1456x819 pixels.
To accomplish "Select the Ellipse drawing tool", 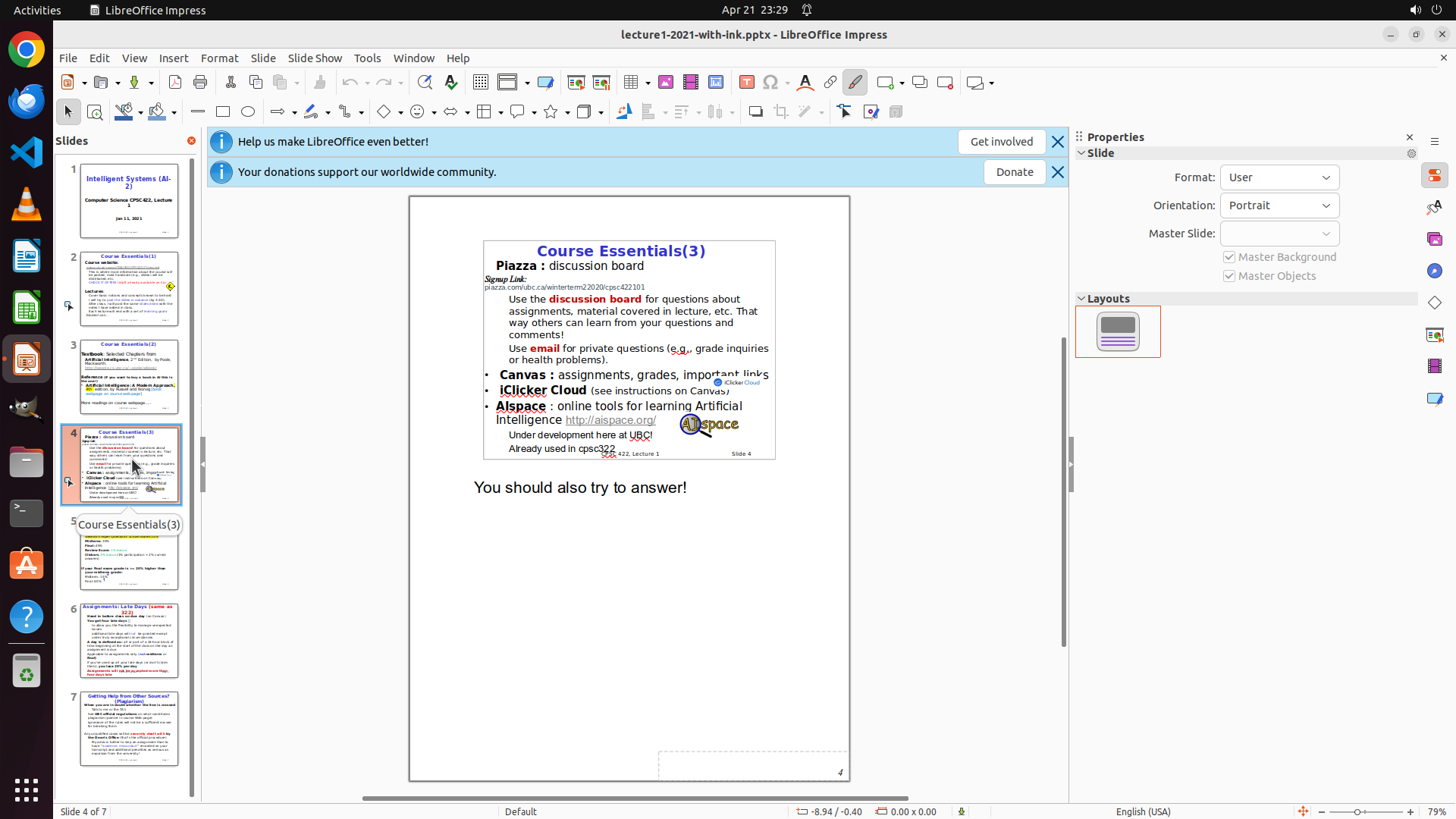I will pyautogui.click(x=248, y=112).
